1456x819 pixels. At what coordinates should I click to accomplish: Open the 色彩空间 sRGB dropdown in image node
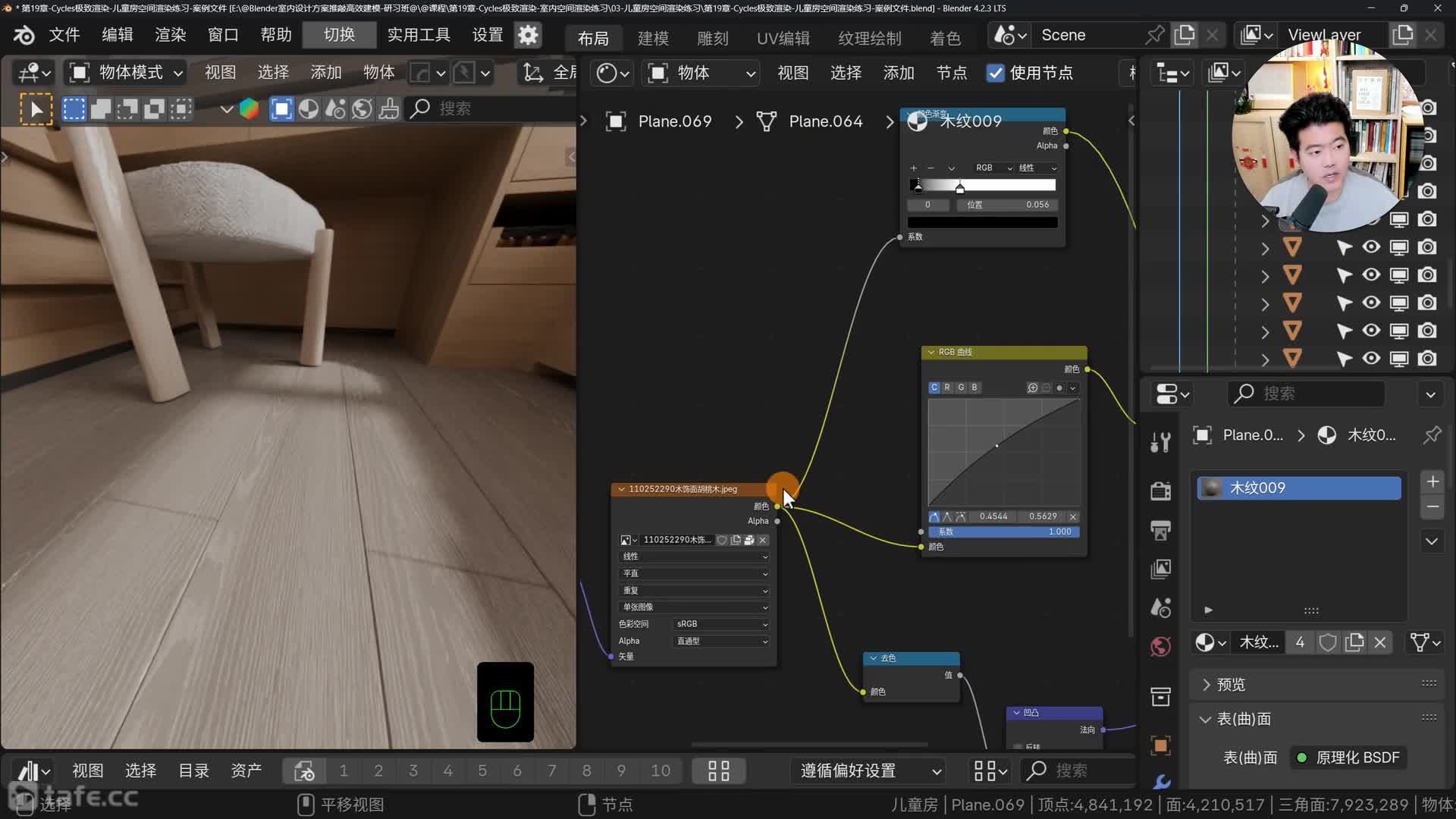(x=721, y=624)
